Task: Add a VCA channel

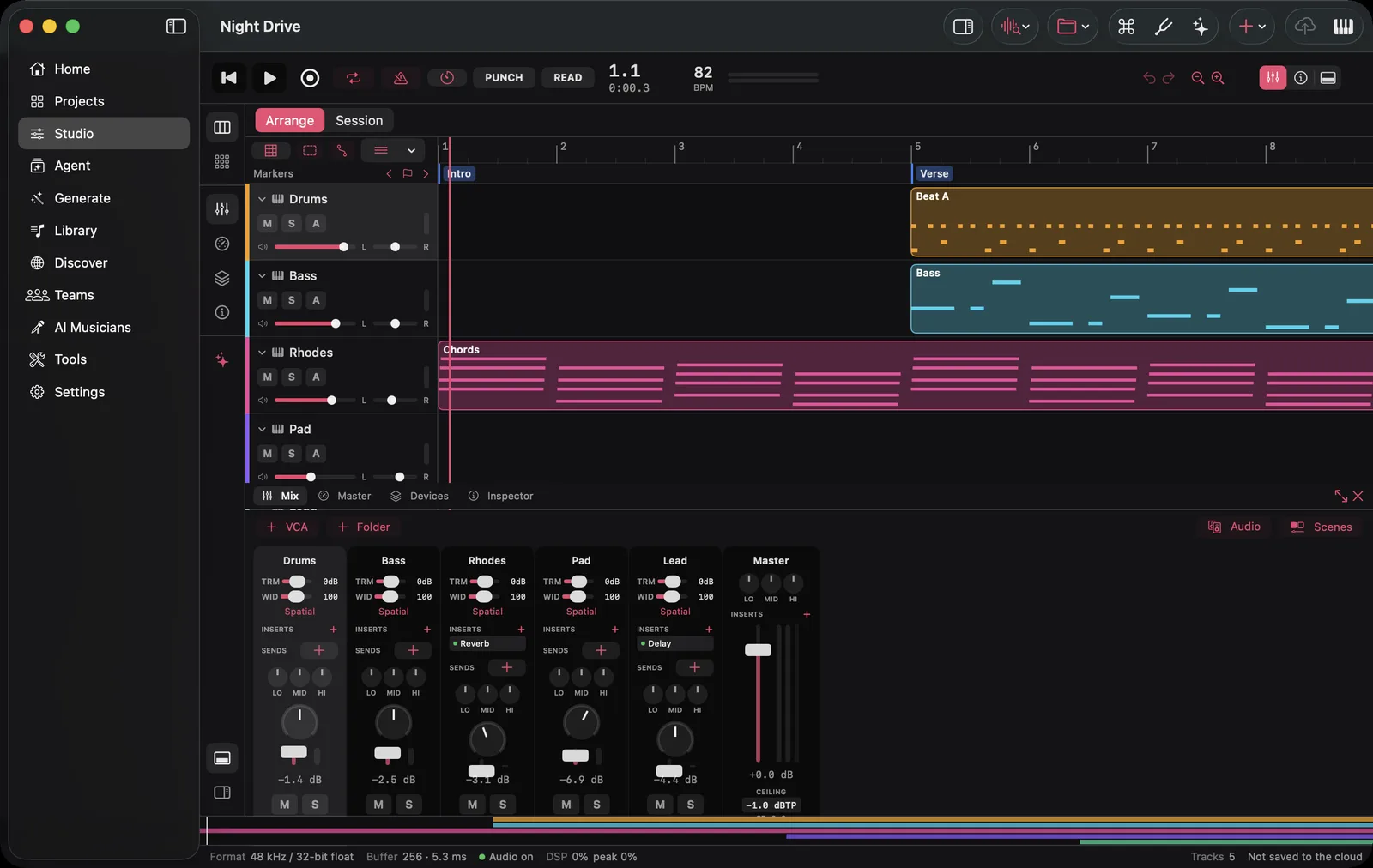Action: click(287, 527)
